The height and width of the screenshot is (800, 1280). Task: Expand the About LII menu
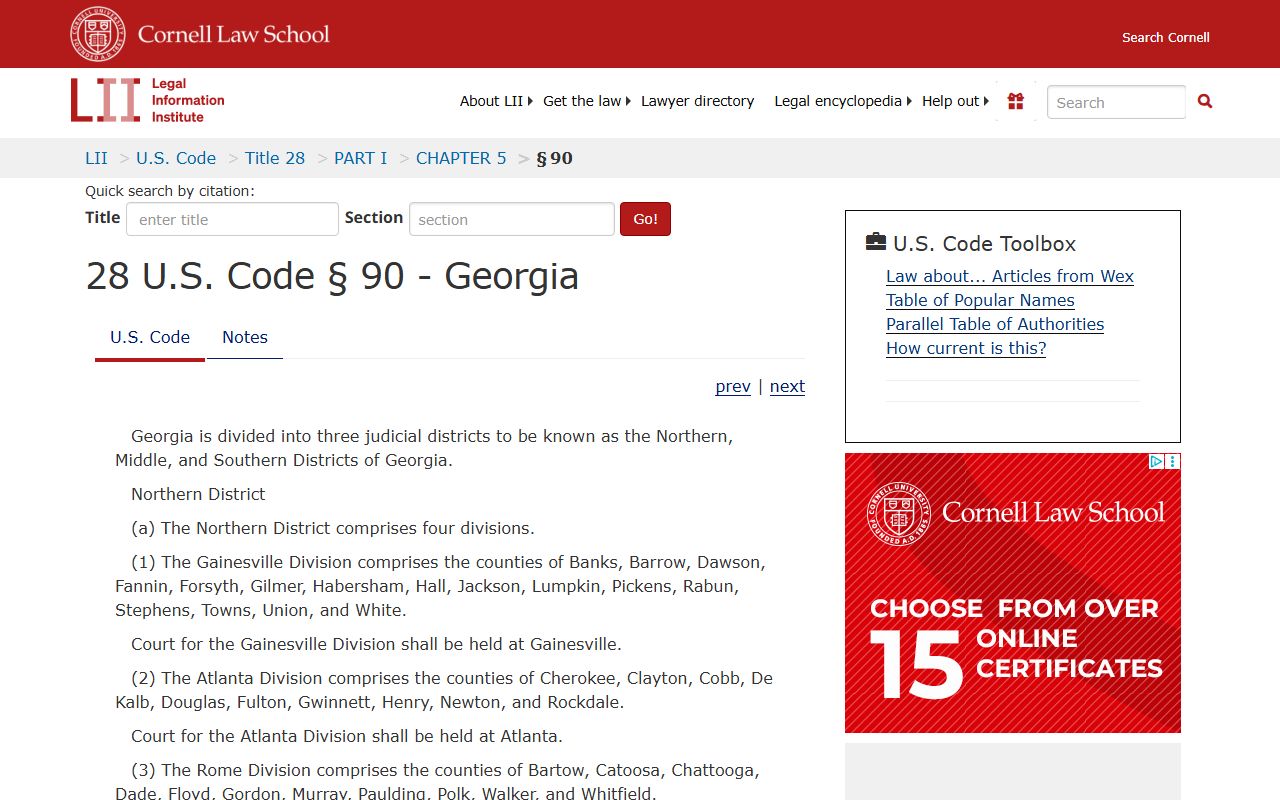496,101
